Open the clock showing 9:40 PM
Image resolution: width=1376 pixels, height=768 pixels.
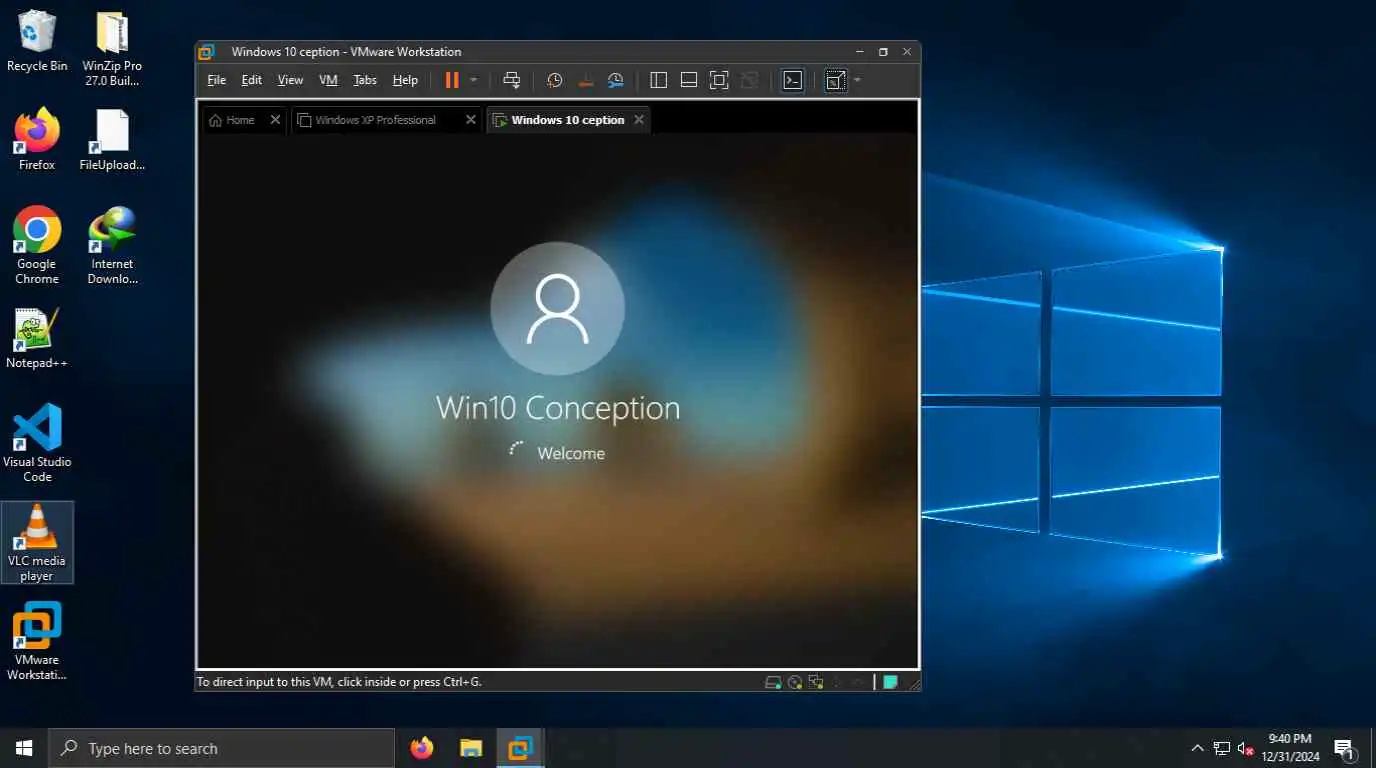[x=1290, y=748]
